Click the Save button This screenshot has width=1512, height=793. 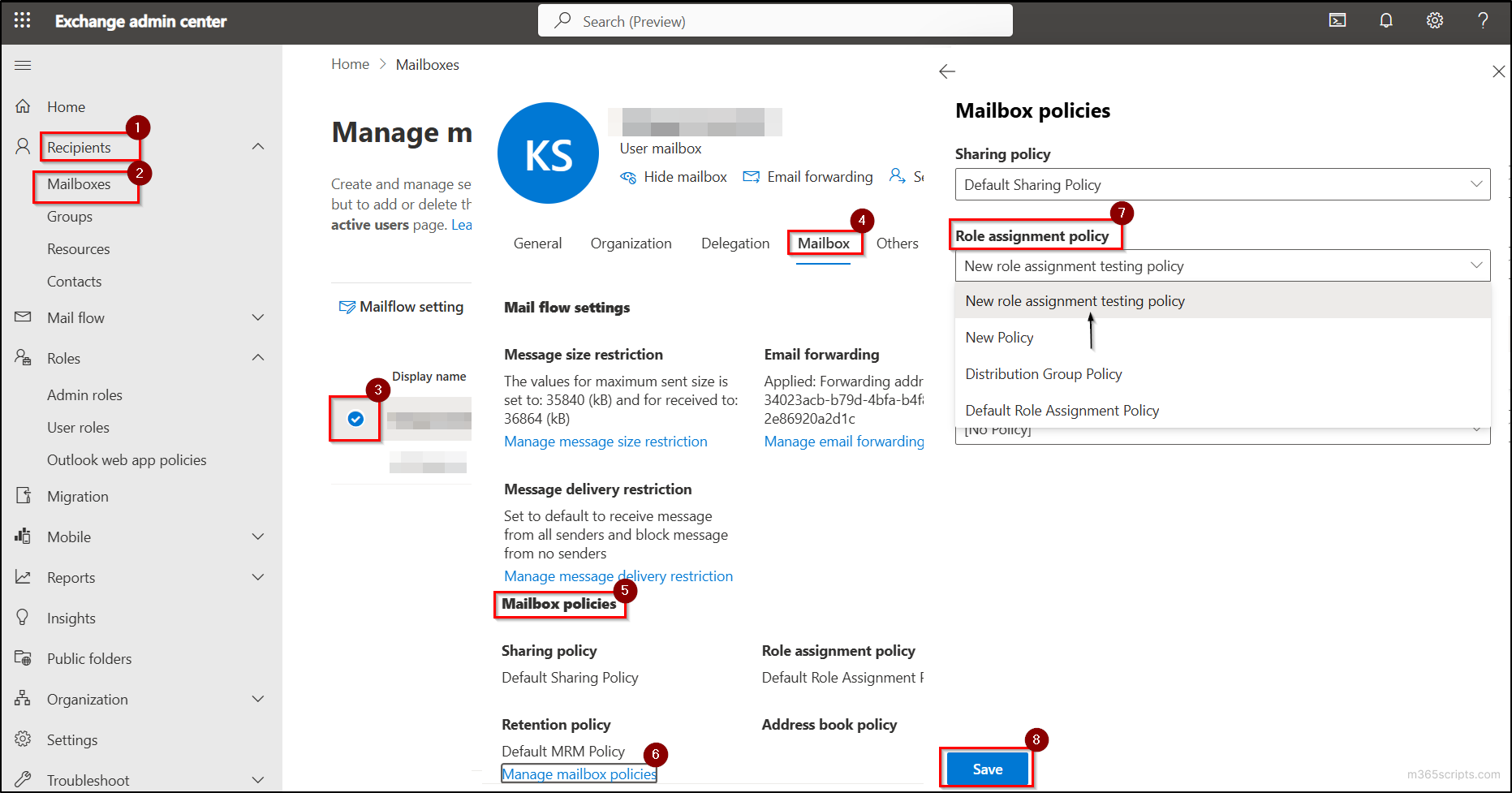click(986, 769)
